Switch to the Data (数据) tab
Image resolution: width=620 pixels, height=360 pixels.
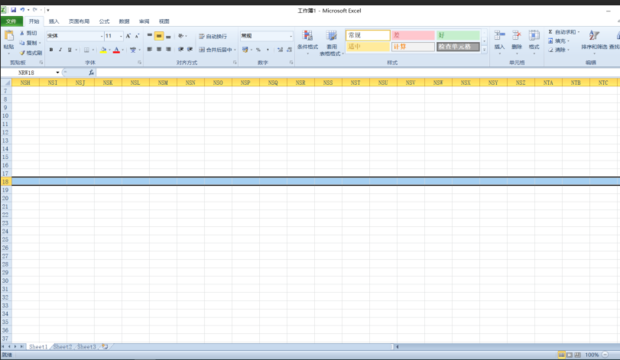pyautogui.click(x=124, y=21)
